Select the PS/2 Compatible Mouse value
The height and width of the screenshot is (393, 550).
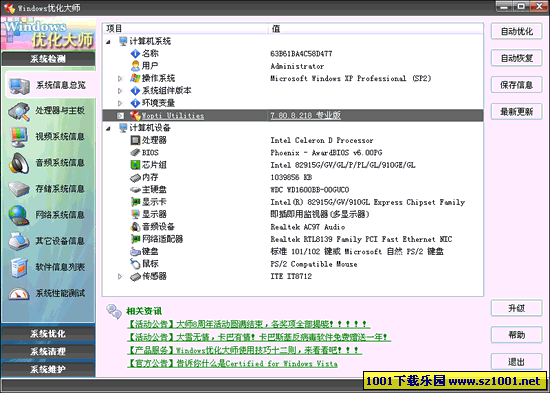314,264
